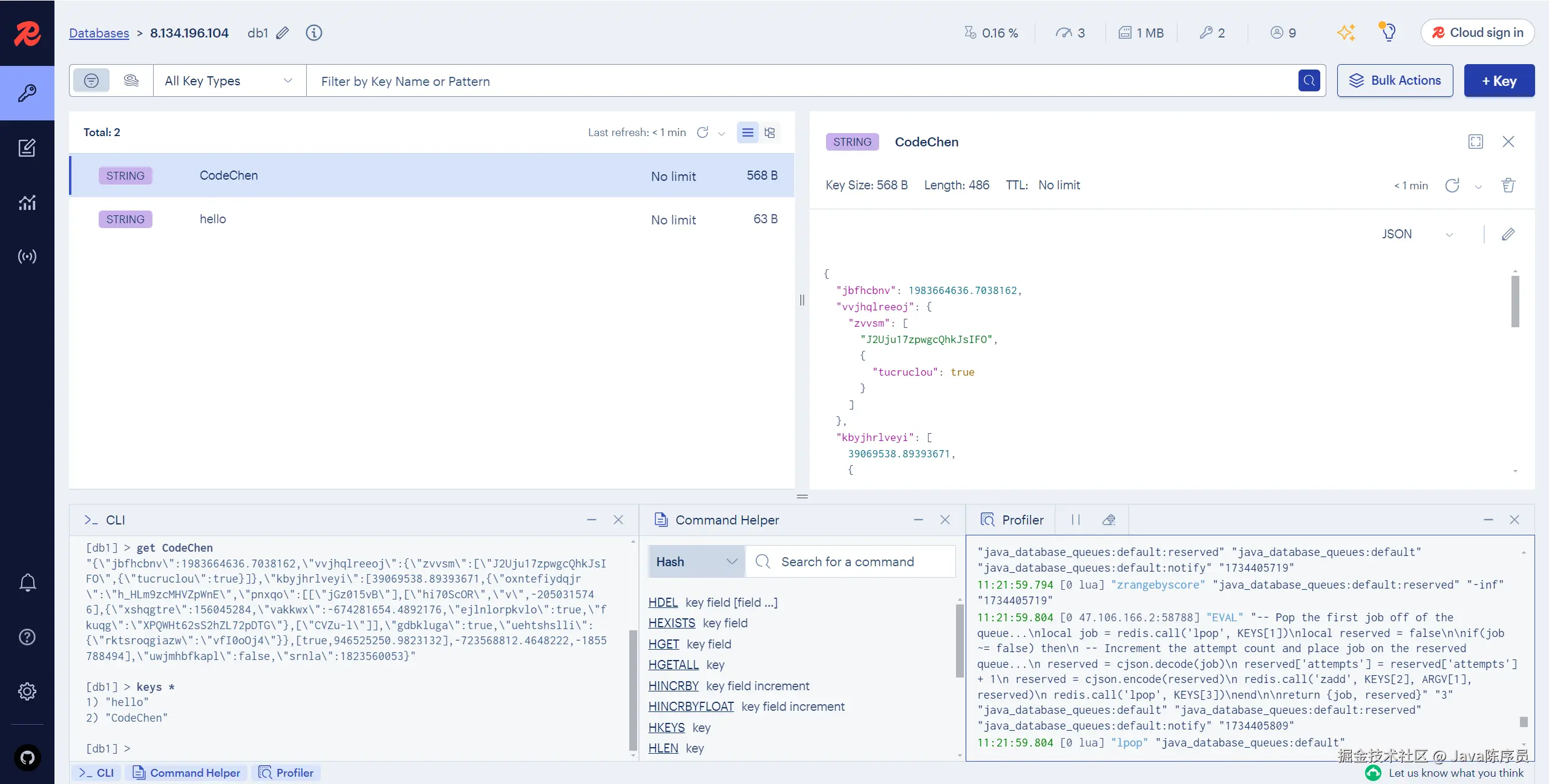Image resolution: width=1549 pixels, height=784 pixels.
Task: Open the JSON format dropdown
Action: (x=1416, y=234)
